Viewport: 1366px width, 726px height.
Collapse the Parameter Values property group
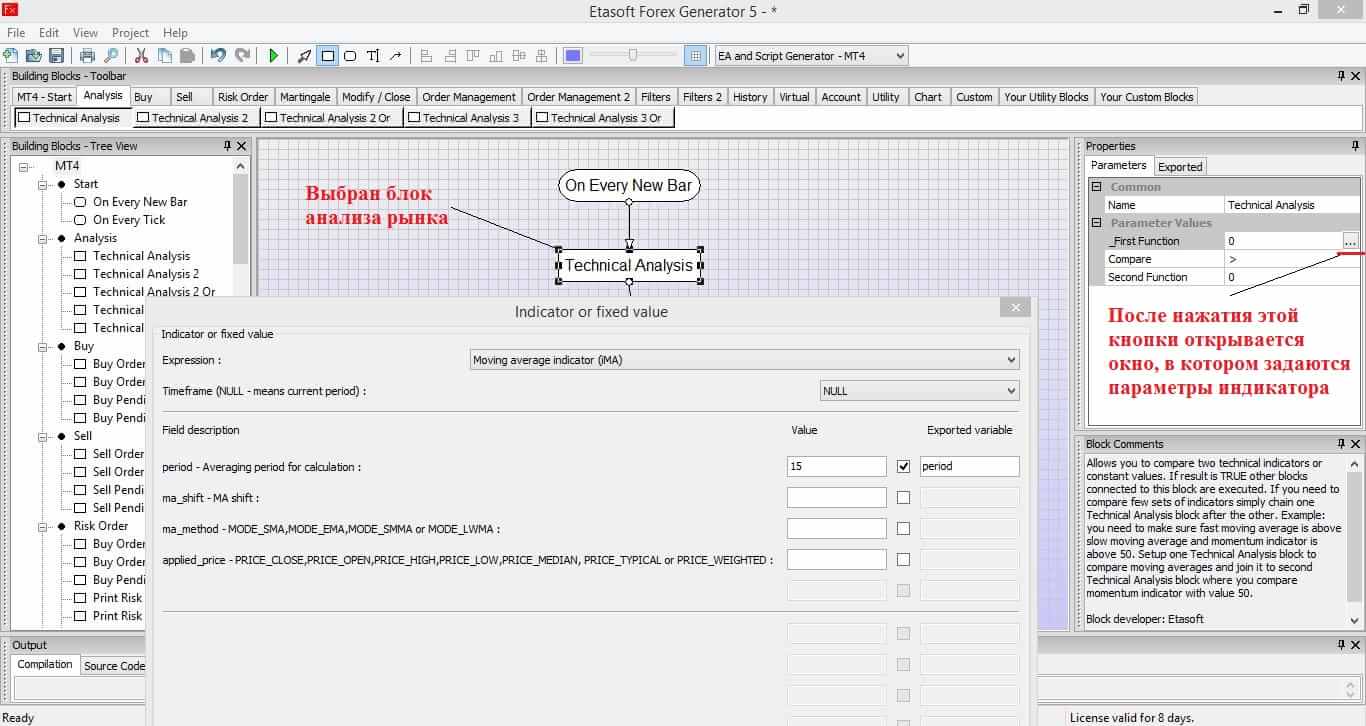click(x=1097, y=223)
